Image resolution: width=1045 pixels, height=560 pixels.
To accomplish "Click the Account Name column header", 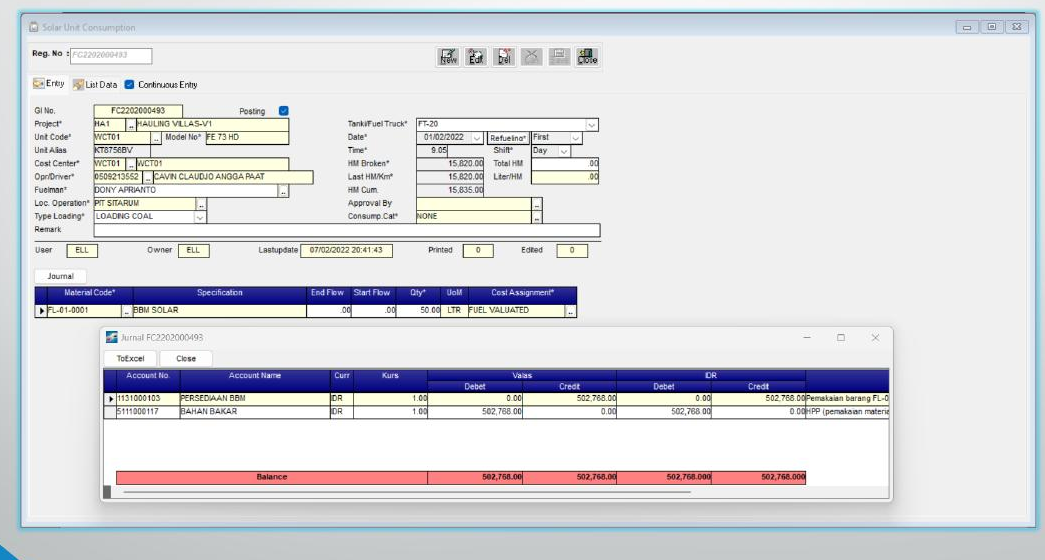I will click(x=255, y=376).
